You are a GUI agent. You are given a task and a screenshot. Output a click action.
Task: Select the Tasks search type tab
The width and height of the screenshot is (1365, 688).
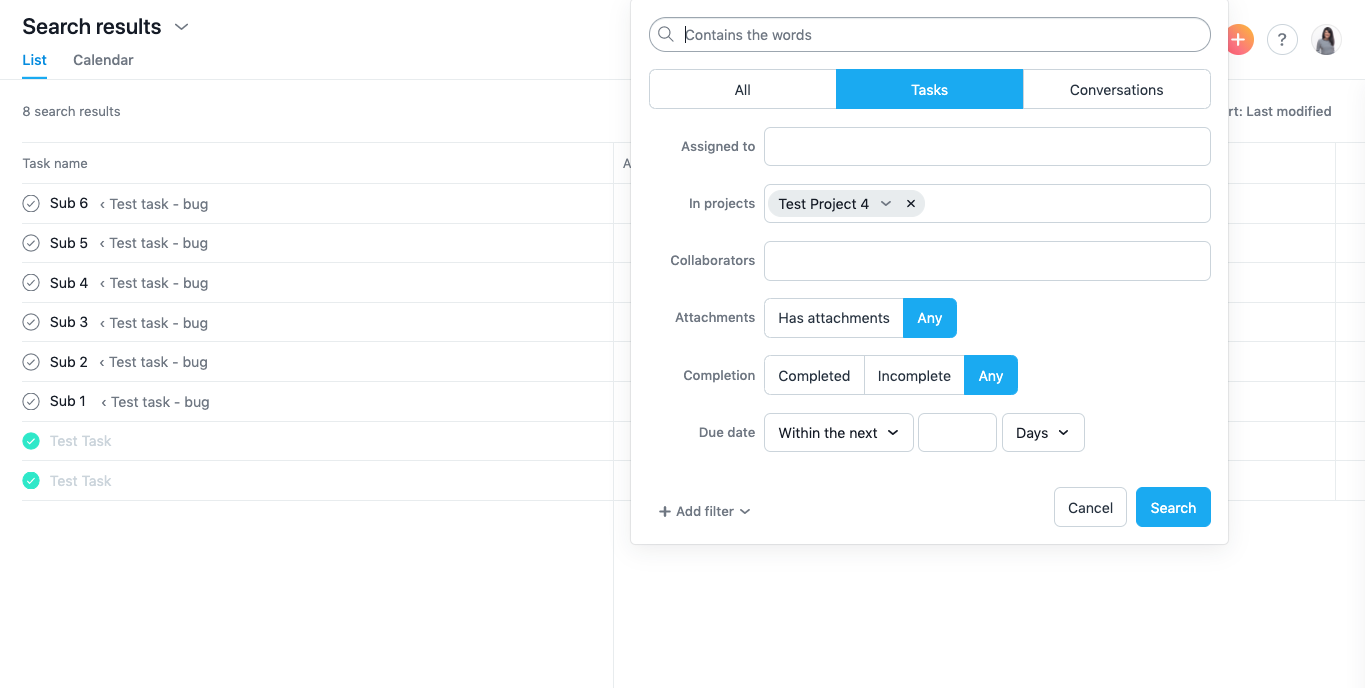pyautogui.click(x=929, y=90)
